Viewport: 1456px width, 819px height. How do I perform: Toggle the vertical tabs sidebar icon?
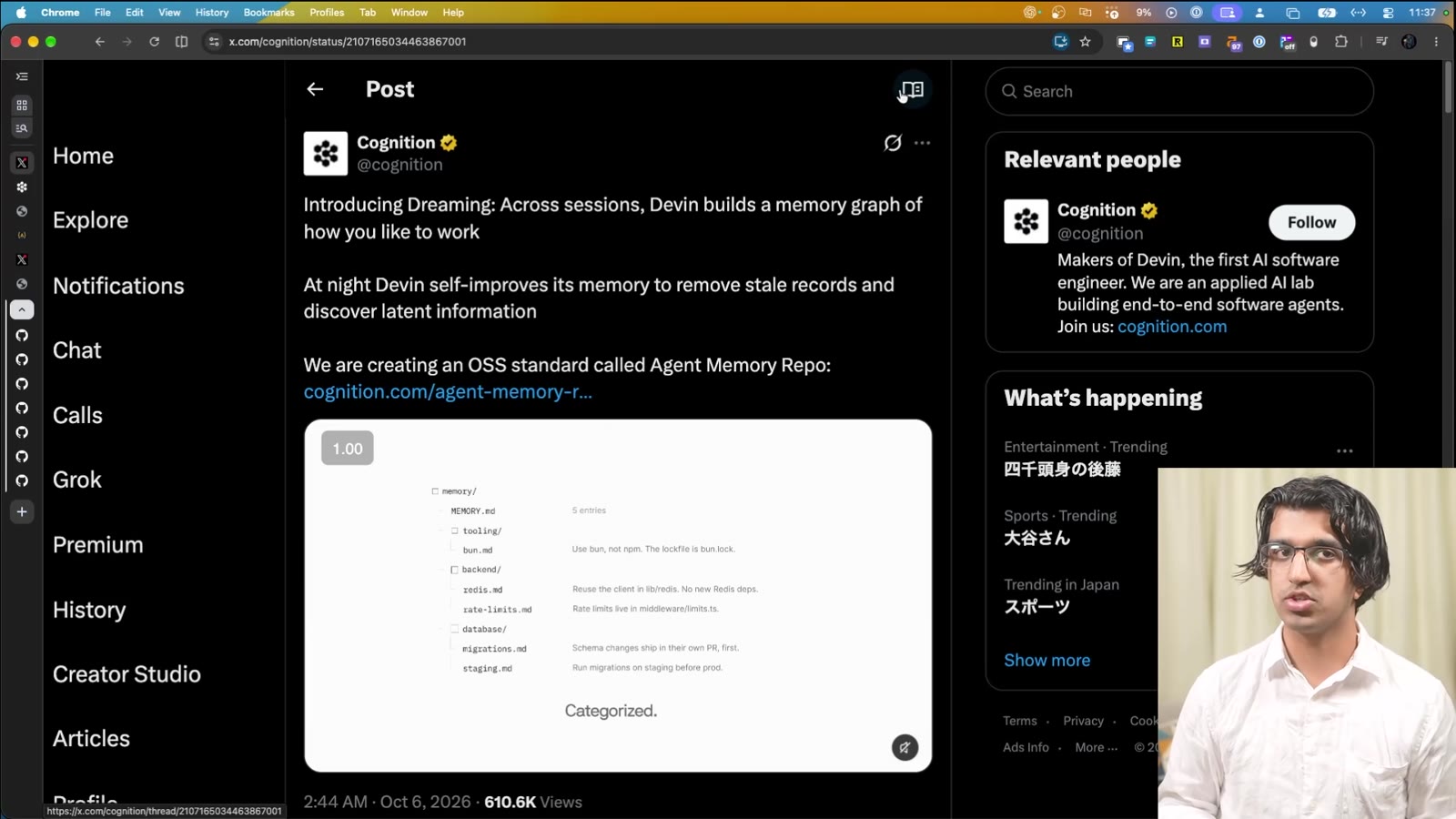tap(22, 76)
